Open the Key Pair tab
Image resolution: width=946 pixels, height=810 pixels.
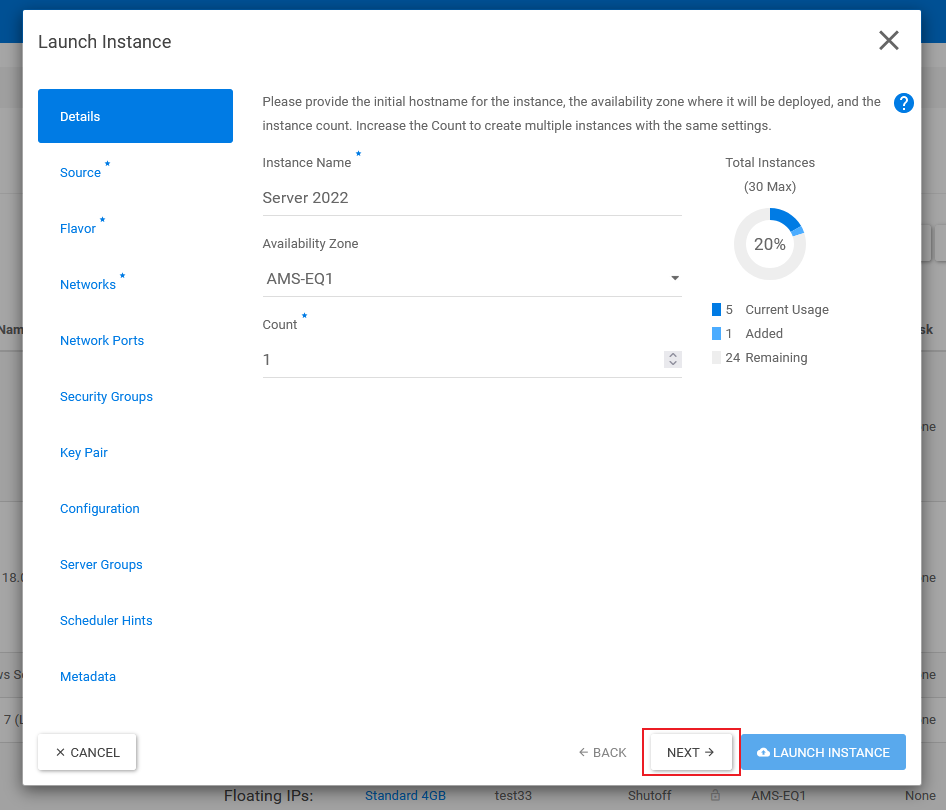[84, 453]
